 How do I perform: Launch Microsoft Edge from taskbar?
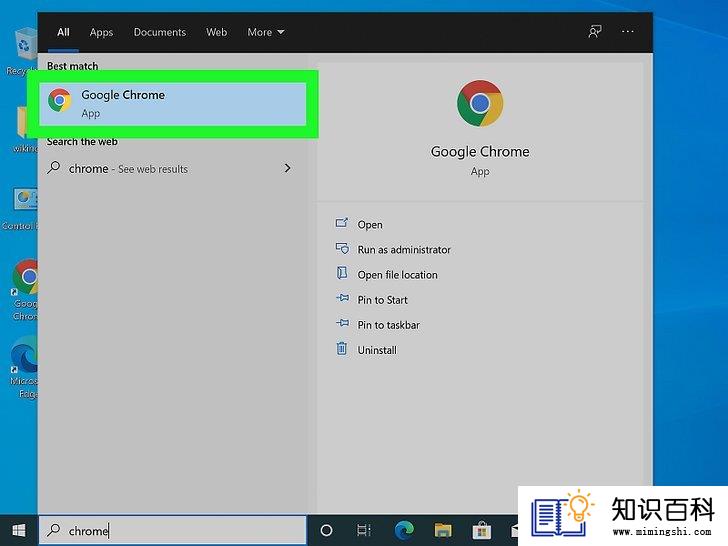[404, 530]
